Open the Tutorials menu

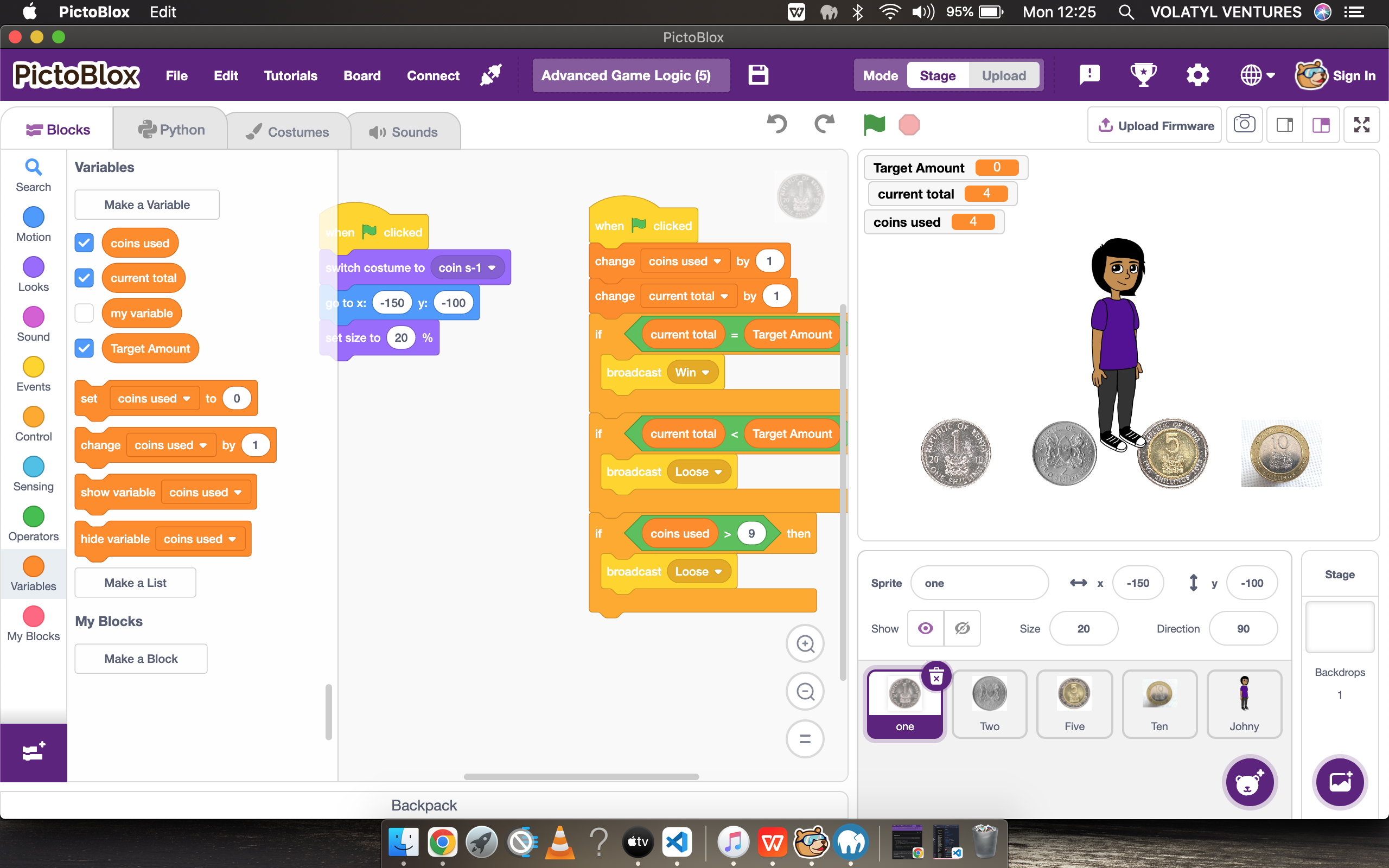click(290, 75)
